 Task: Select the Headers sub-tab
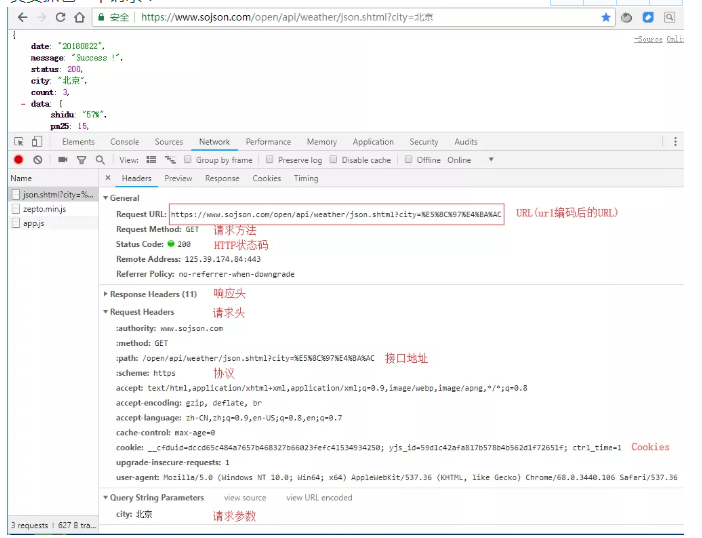point(137,178)
